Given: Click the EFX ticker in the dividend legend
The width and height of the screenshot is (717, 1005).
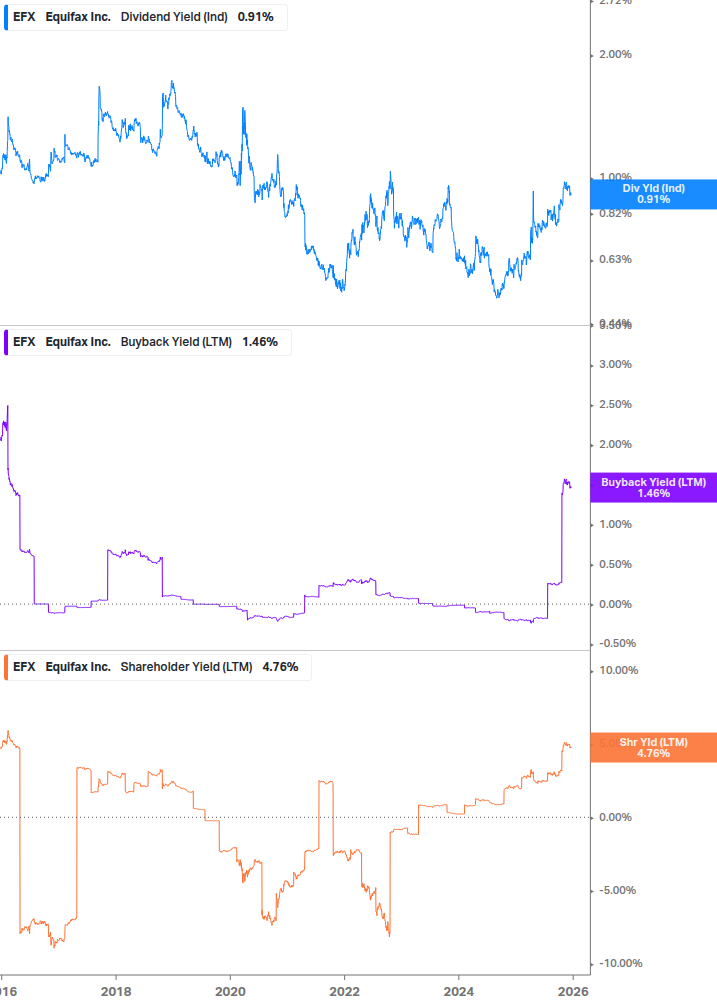Looking at the screenshot, I should [24, 17].
